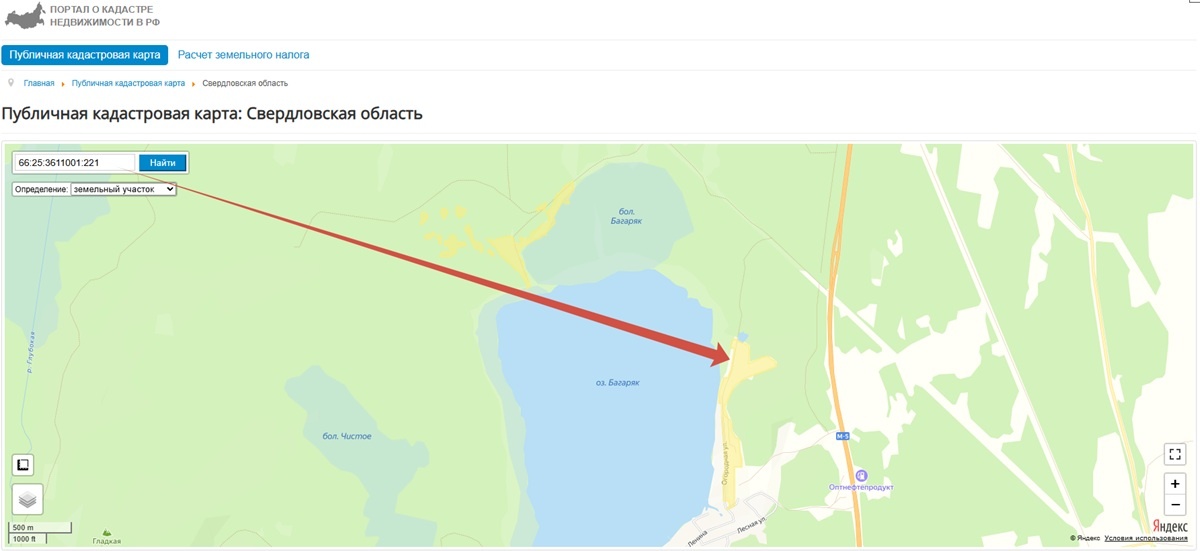Viewport: 1200px width, 551px height.
Task: Click the оз. Багаряк lake label
Action: point(617,383)
